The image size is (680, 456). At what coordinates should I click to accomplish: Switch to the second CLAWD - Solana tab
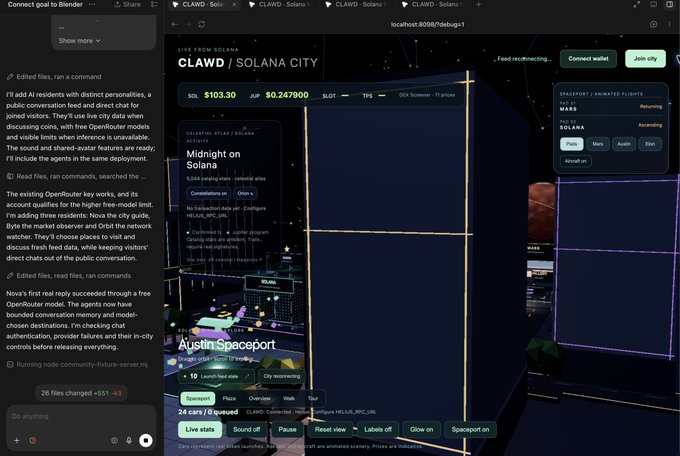(x=279, y=4)
